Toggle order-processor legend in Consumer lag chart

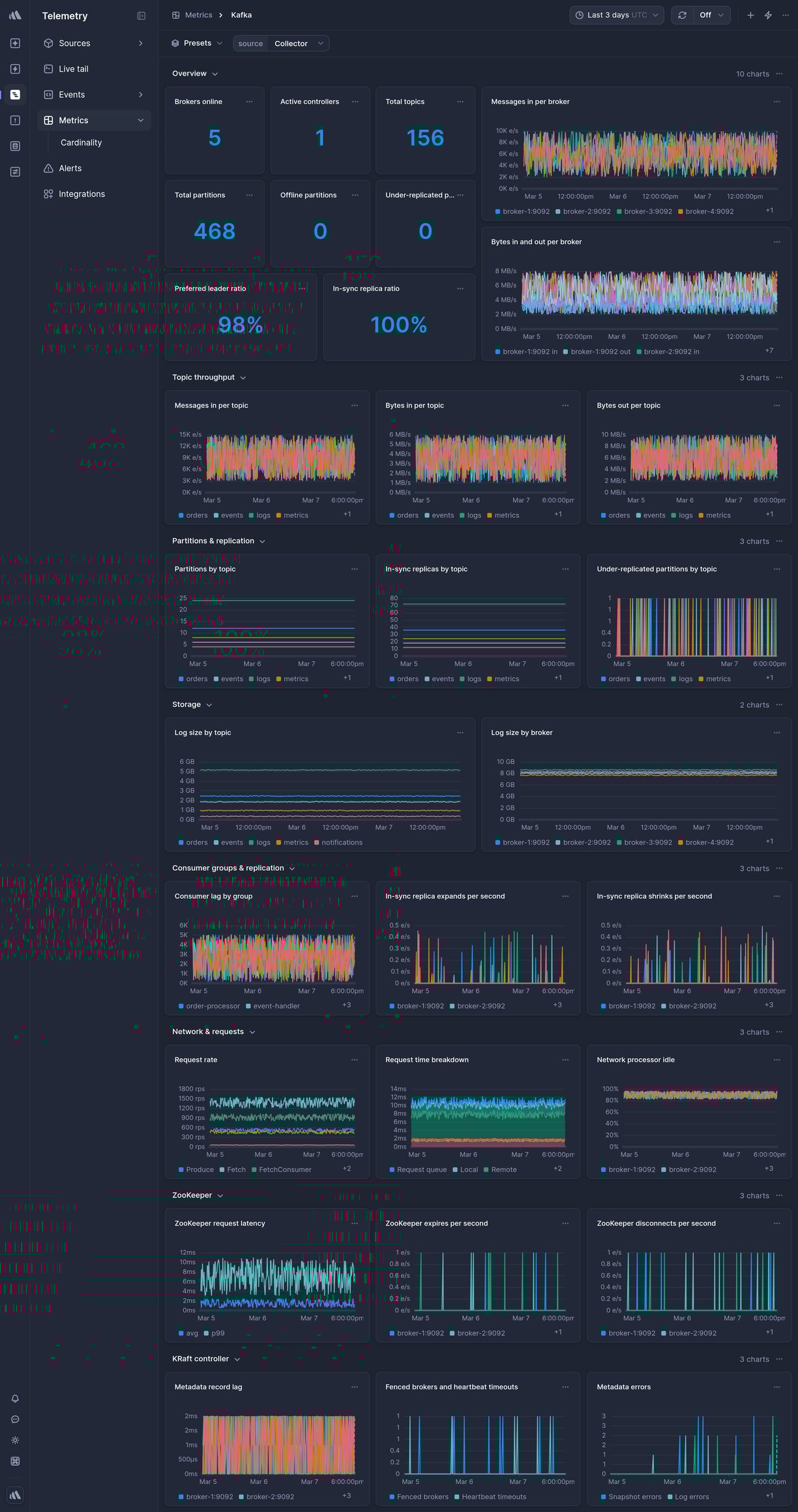[209, 1006]
